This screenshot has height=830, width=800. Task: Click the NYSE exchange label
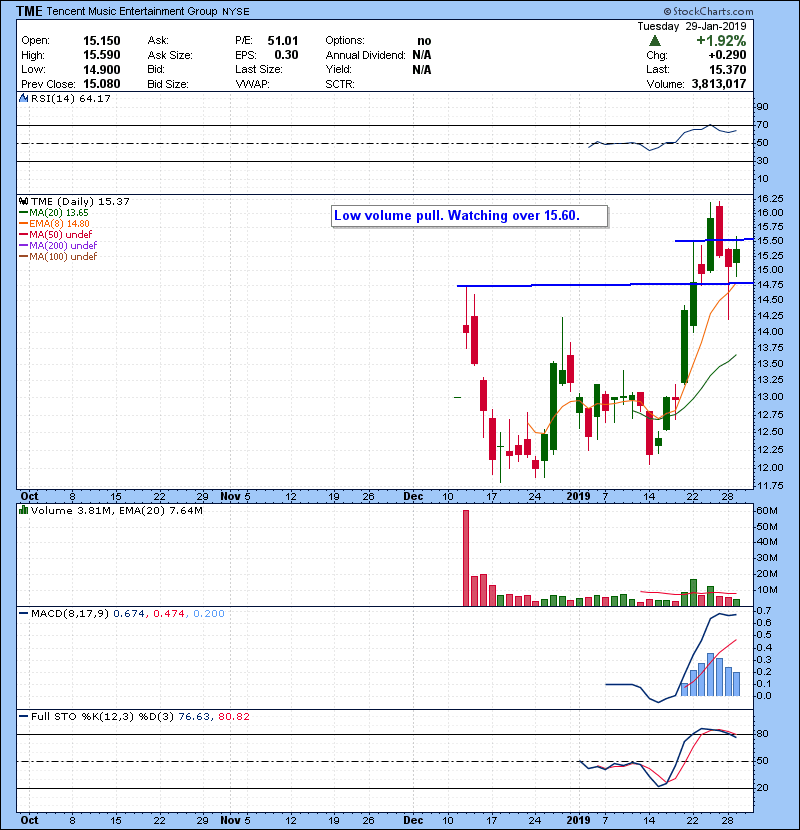(x=236, y=12)
